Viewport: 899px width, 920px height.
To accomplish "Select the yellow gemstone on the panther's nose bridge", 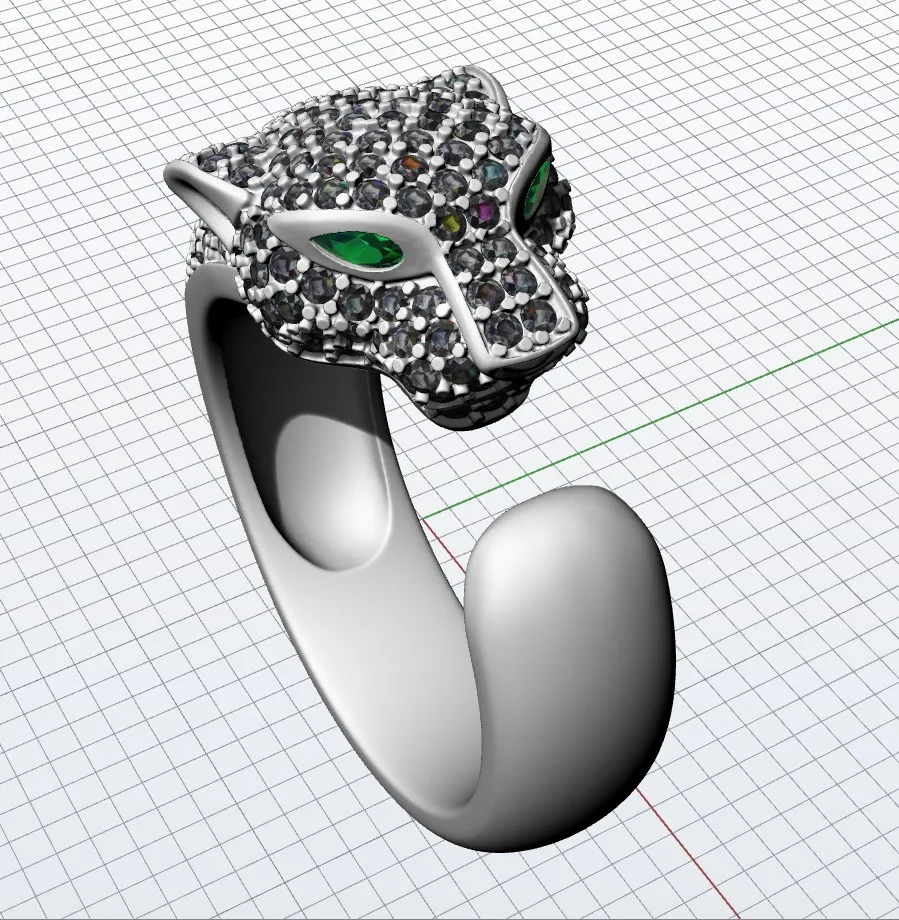I will click(452, 220).
